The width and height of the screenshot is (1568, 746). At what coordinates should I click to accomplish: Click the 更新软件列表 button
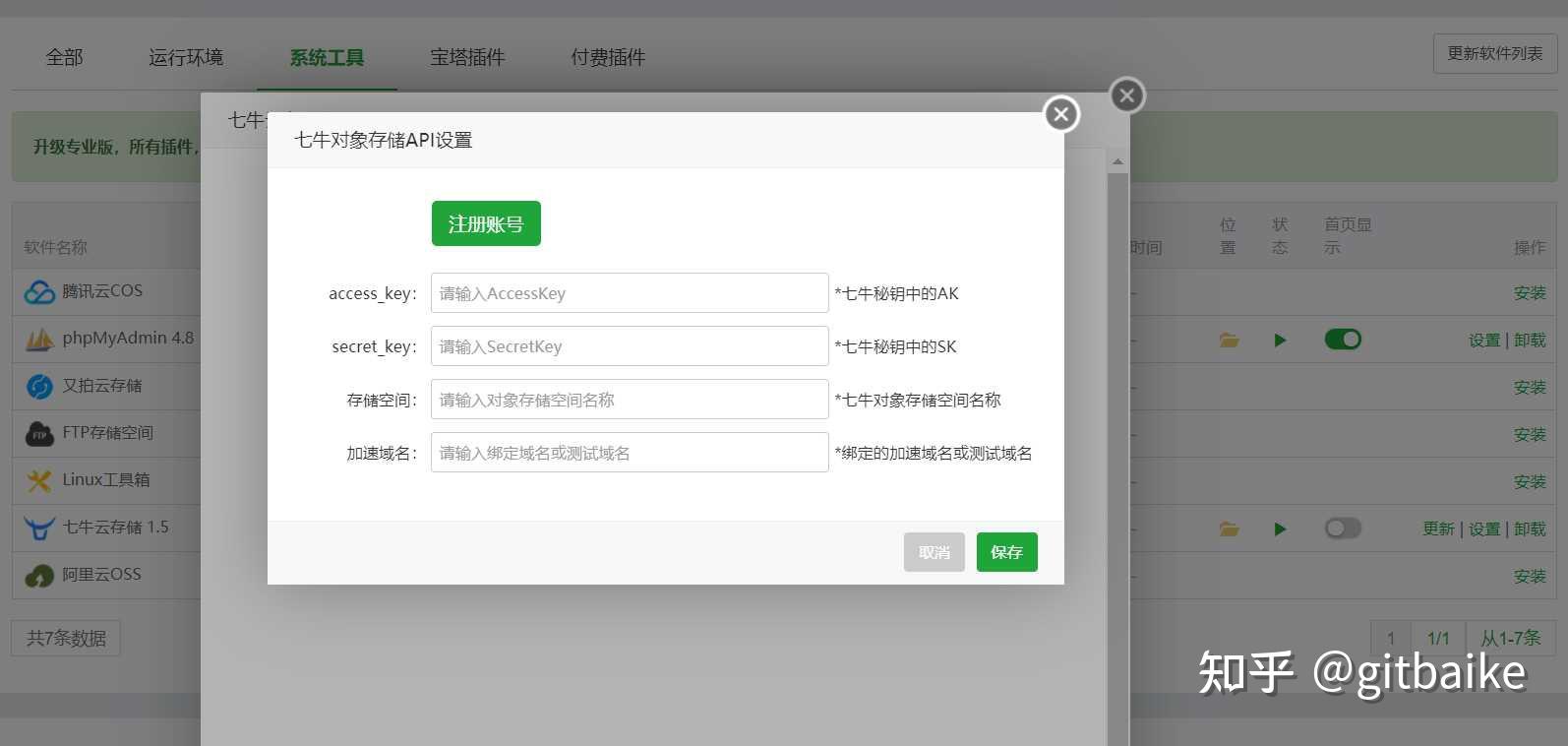[x=1495, y=53]
